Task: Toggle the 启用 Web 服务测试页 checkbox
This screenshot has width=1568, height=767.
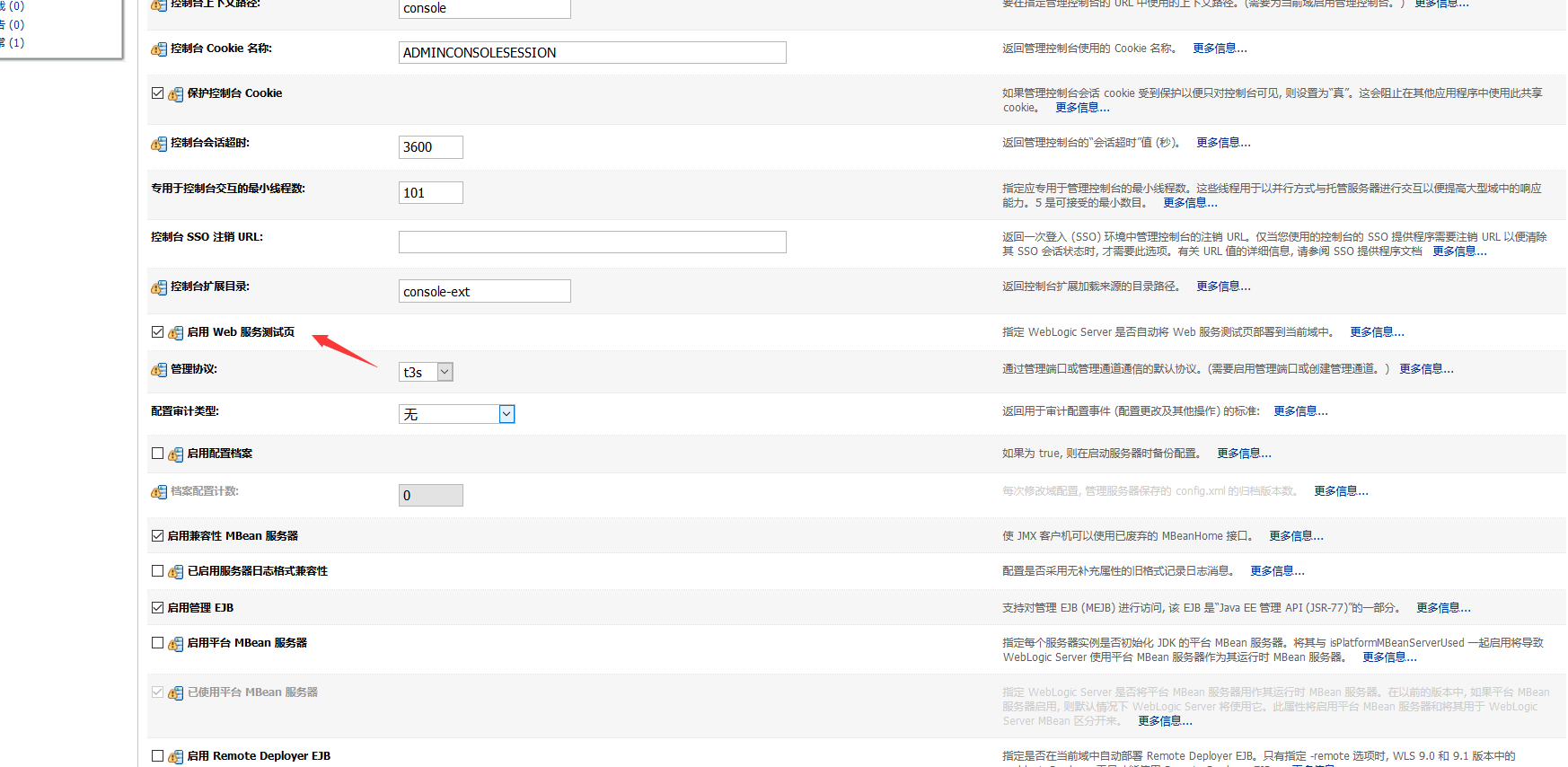Action: coord(158,332)
